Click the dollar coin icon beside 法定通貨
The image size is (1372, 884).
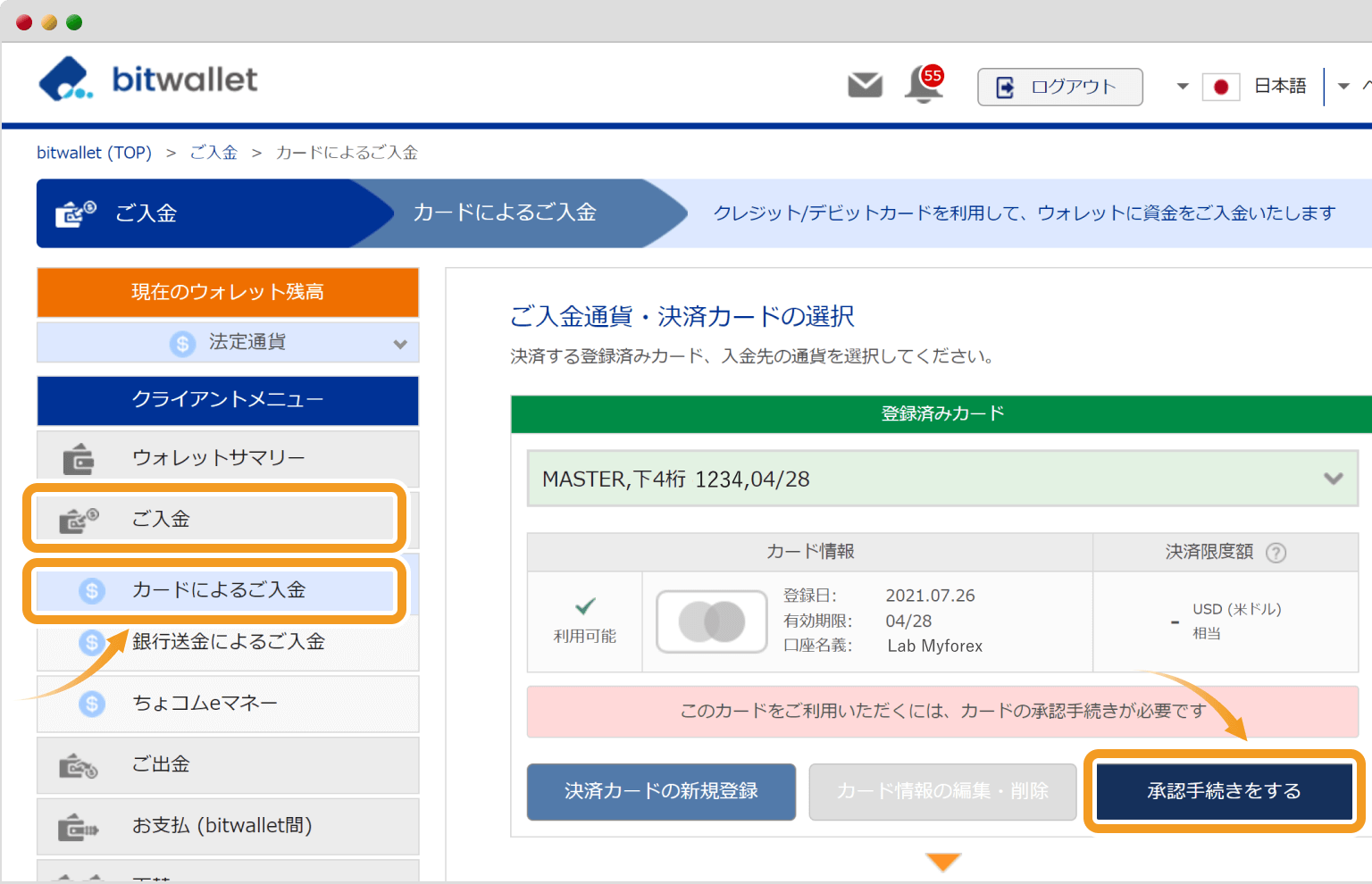click(182, 343)
